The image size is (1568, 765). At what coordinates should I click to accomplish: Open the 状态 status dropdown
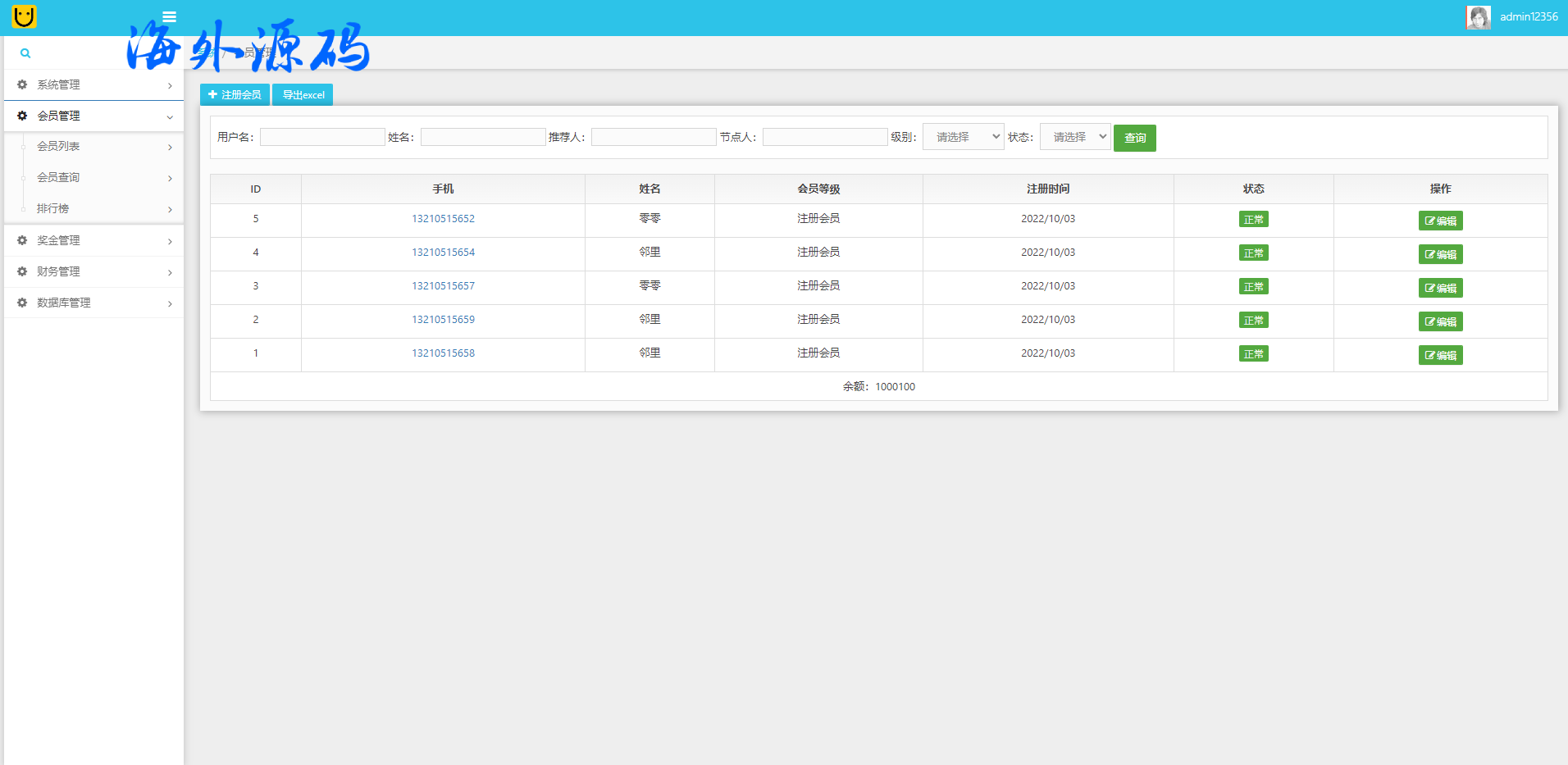tap(1075, 137)
